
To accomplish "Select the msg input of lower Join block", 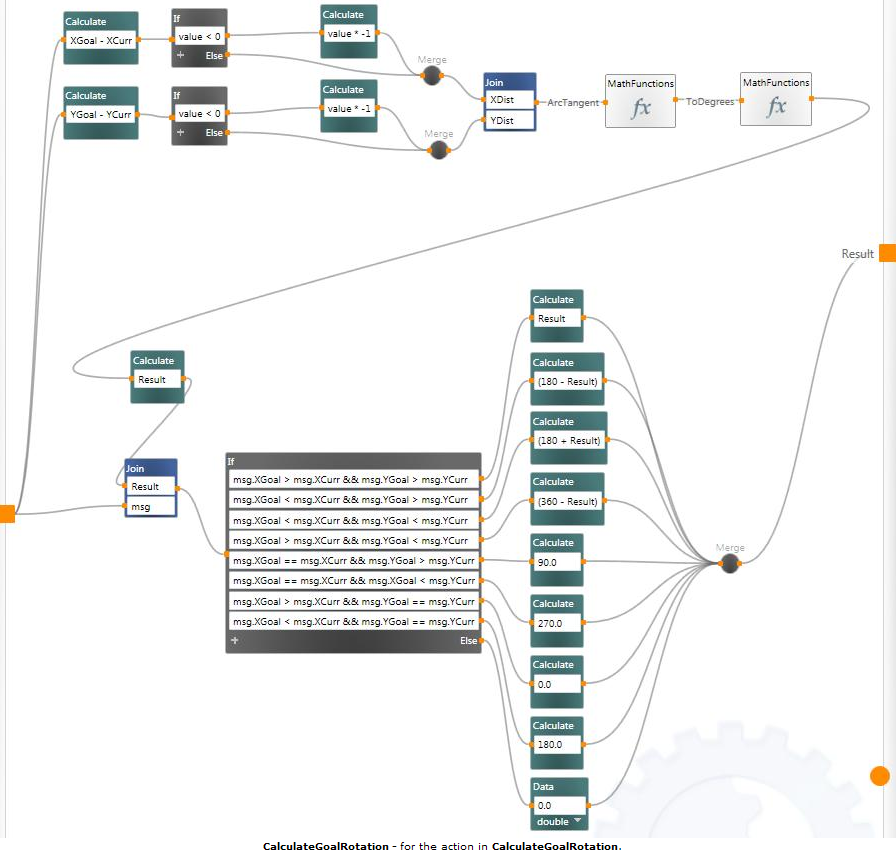I will pos(151,507).
